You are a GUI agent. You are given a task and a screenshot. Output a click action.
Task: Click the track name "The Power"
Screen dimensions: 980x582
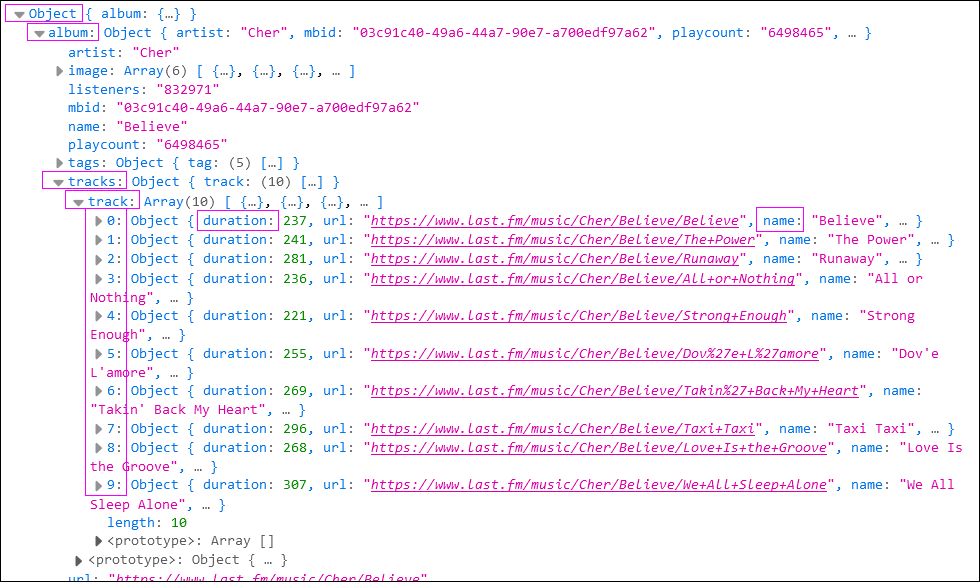tap(871, 240)
